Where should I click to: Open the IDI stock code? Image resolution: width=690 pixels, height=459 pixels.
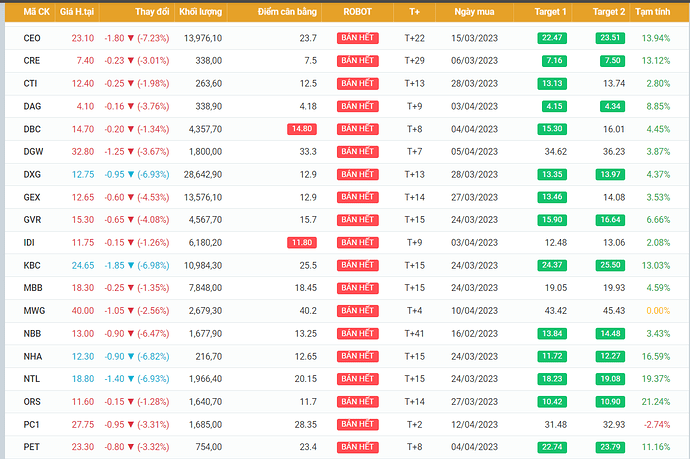tap(29, 243)
